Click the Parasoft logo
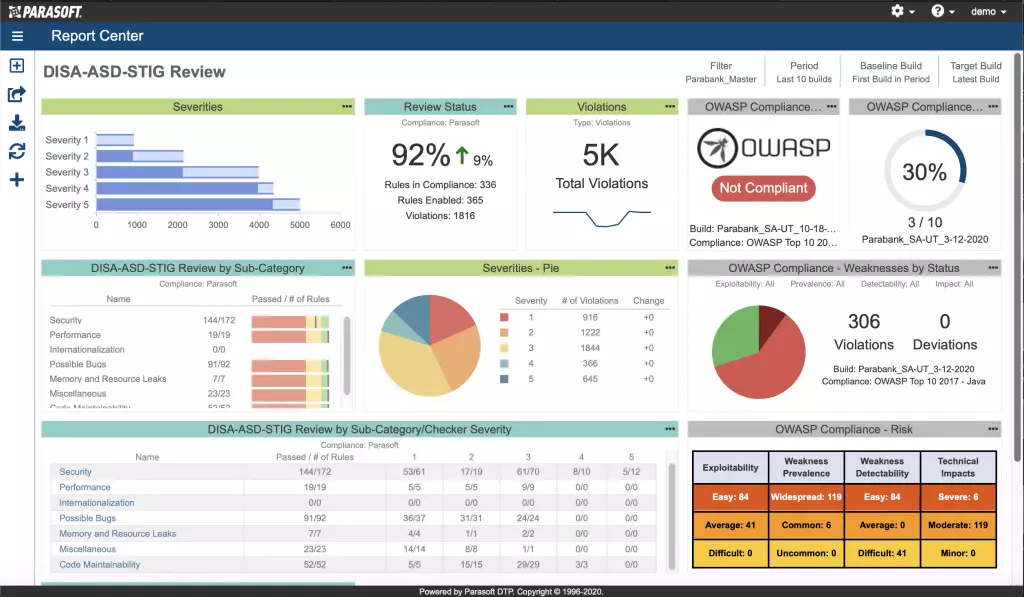Screen dimensions: 1024x597 coord(45,12)
